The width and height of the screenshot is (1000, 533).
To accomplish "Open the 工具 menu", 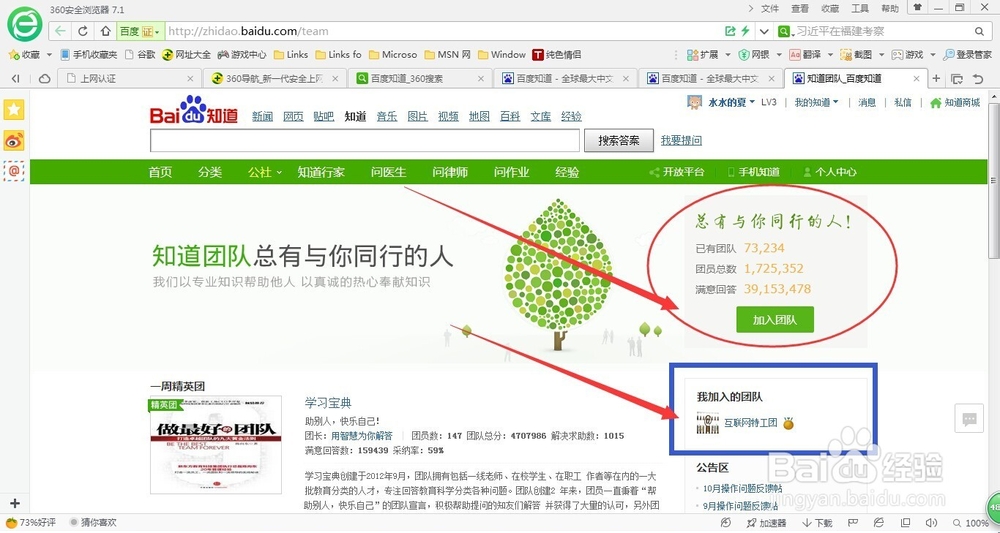I will tap(860, 8).
